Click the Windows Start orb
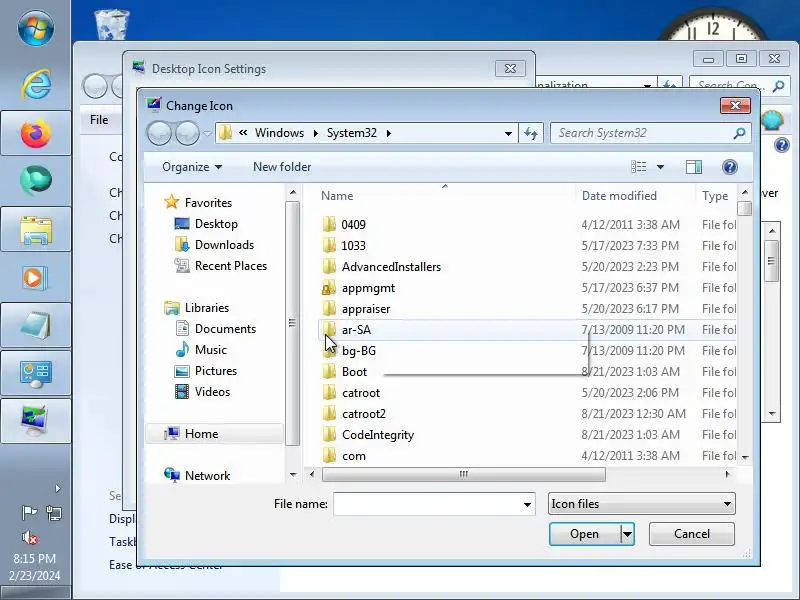This screenshot has width=800, height=600. 36,28
